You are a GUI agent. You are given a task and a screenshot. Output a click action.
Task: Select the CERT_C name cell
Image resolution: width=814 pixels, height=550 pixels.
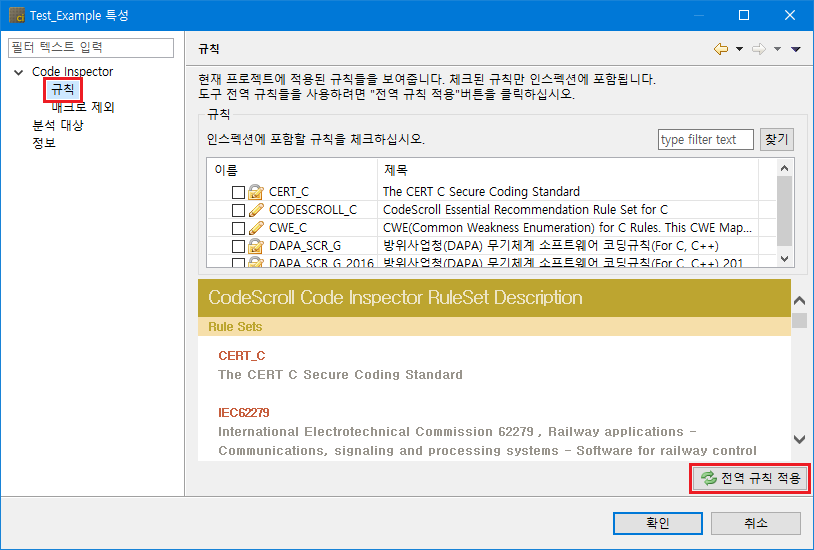[x=289, y=192]
